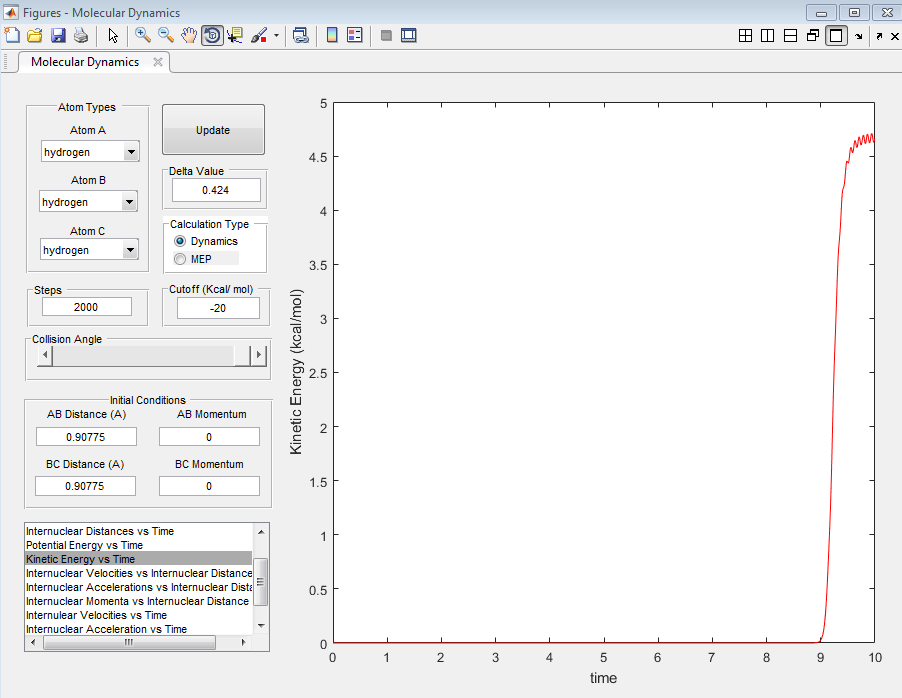The image size is (902, 698).
Task: Select the Zoom In magnifier tool
Action: (143, 35)
